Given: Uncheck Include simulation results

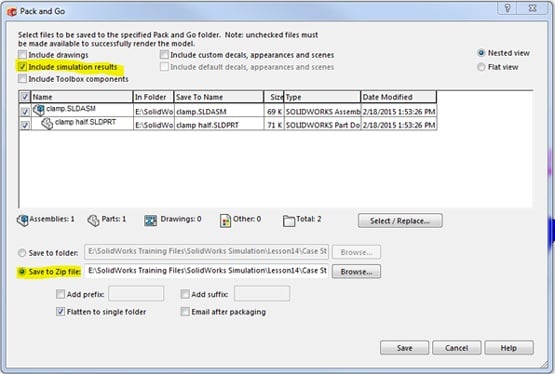Looking at the screenshot, I should (23, 67).
